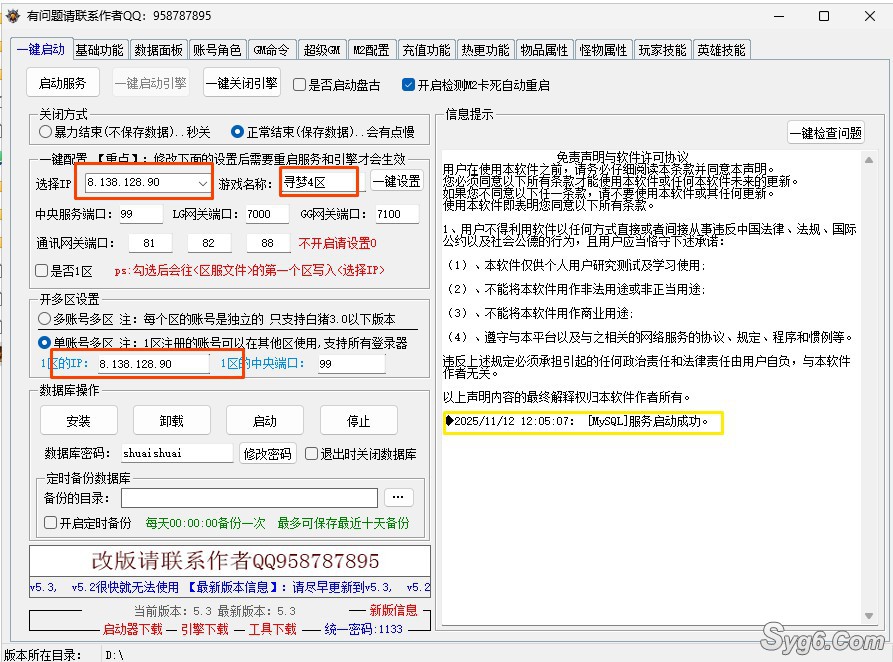Click the 修改密码 button
The image size is (893, 662).
point(268,453)
